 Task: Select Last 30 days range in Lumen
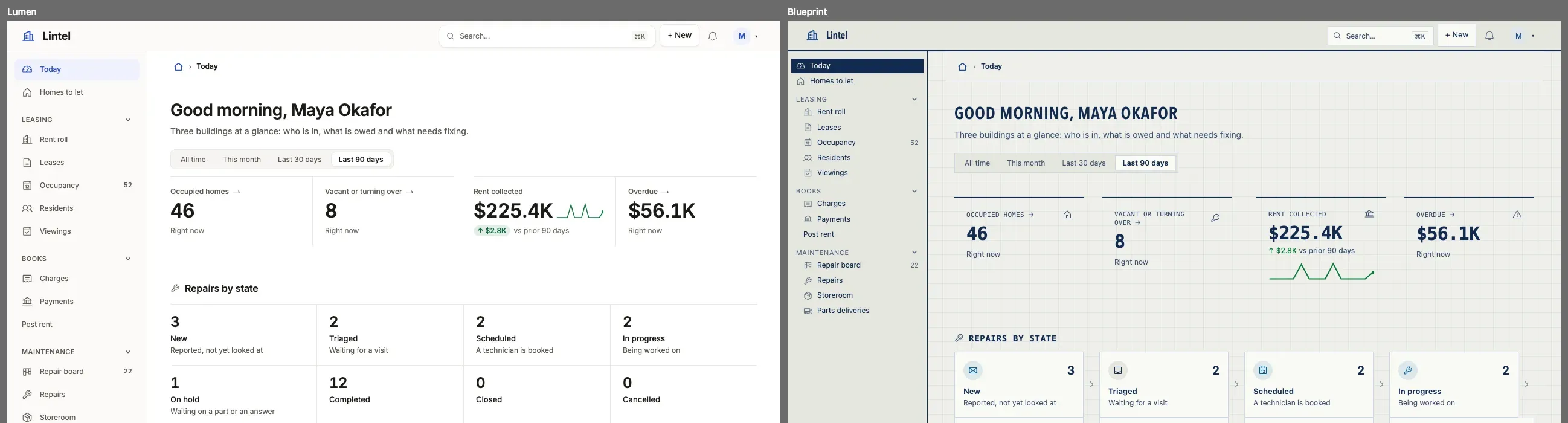pos(300,160)
